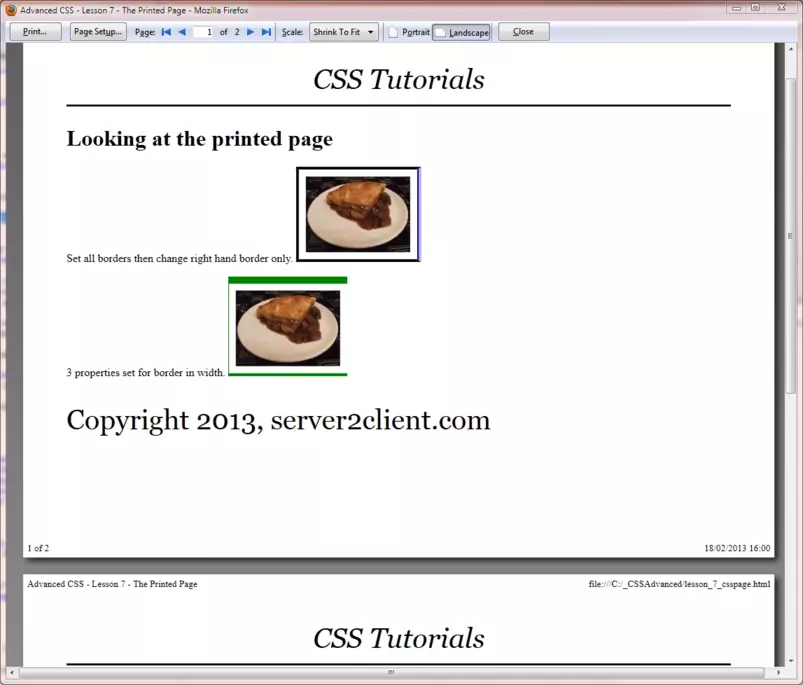Select Portrait orientation
This screenshot has height=685, width=803.
[409, 32]
